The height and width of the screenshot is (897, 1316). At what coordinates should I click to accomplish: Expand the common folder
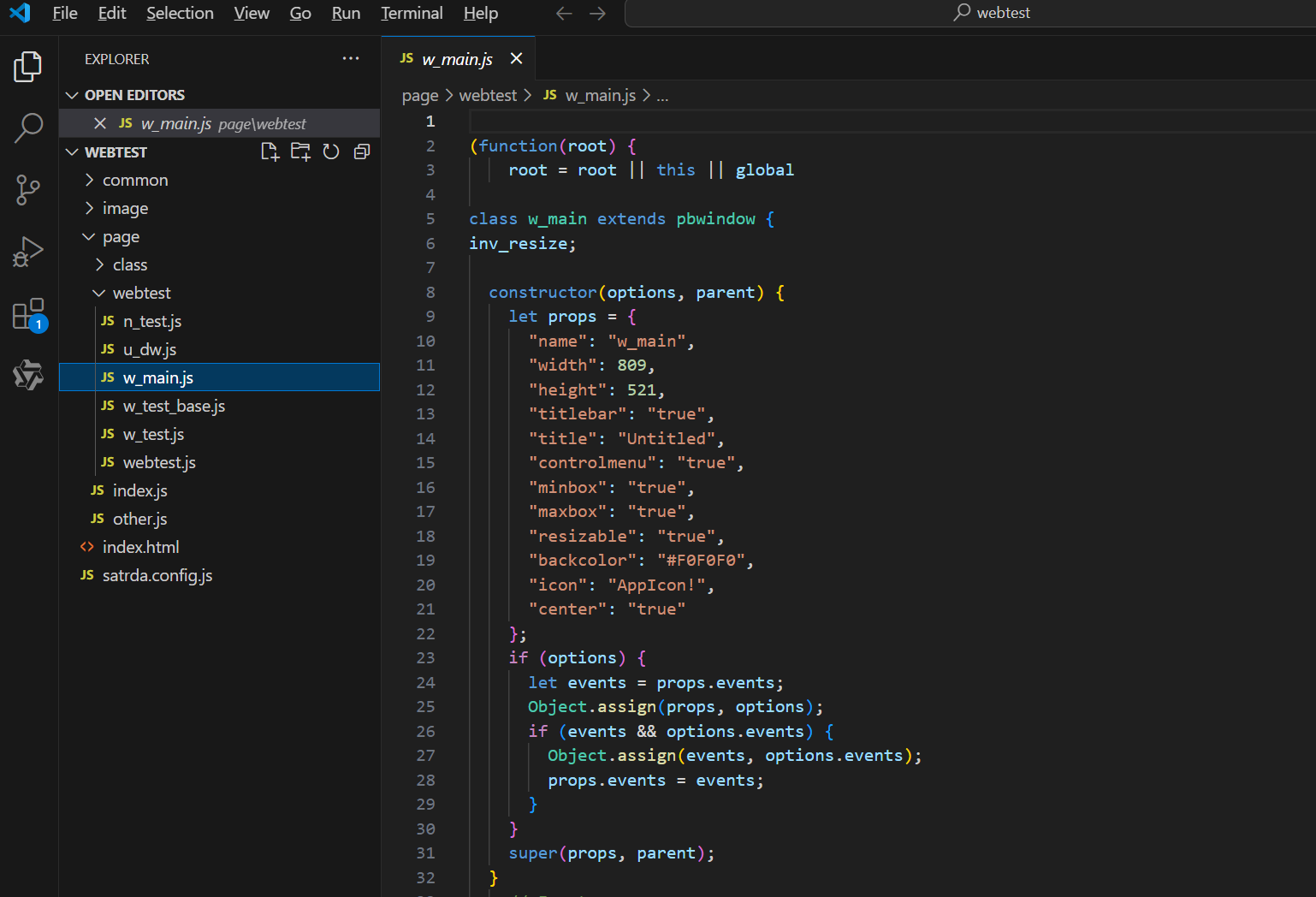[134, 181]
